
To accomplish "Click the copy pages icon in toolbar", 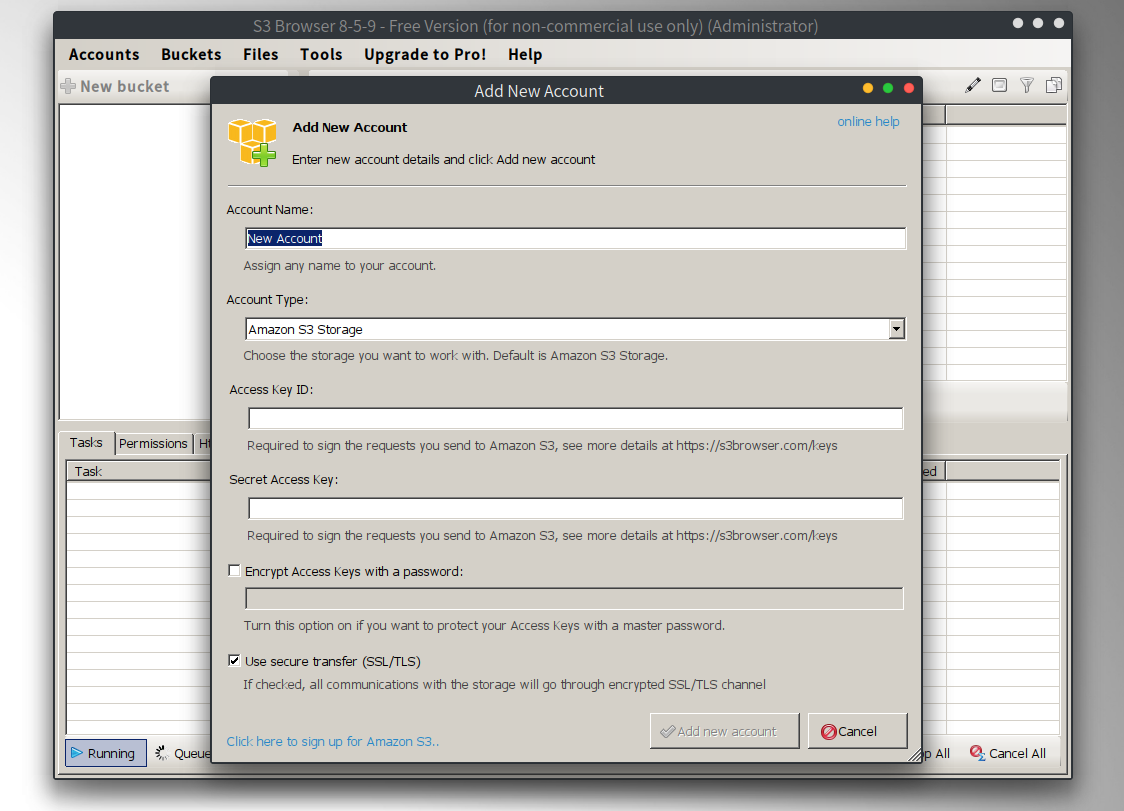I will pos(1053,86).
